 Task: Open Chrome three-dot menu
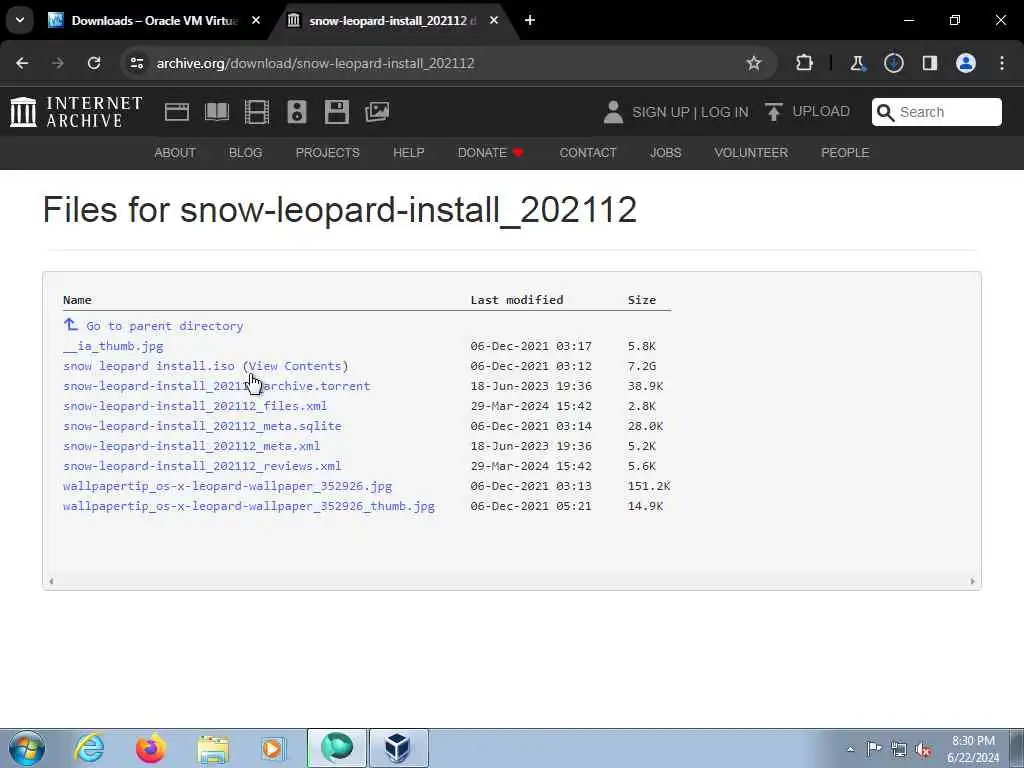pyautogui.click(x=1002, y=63)
